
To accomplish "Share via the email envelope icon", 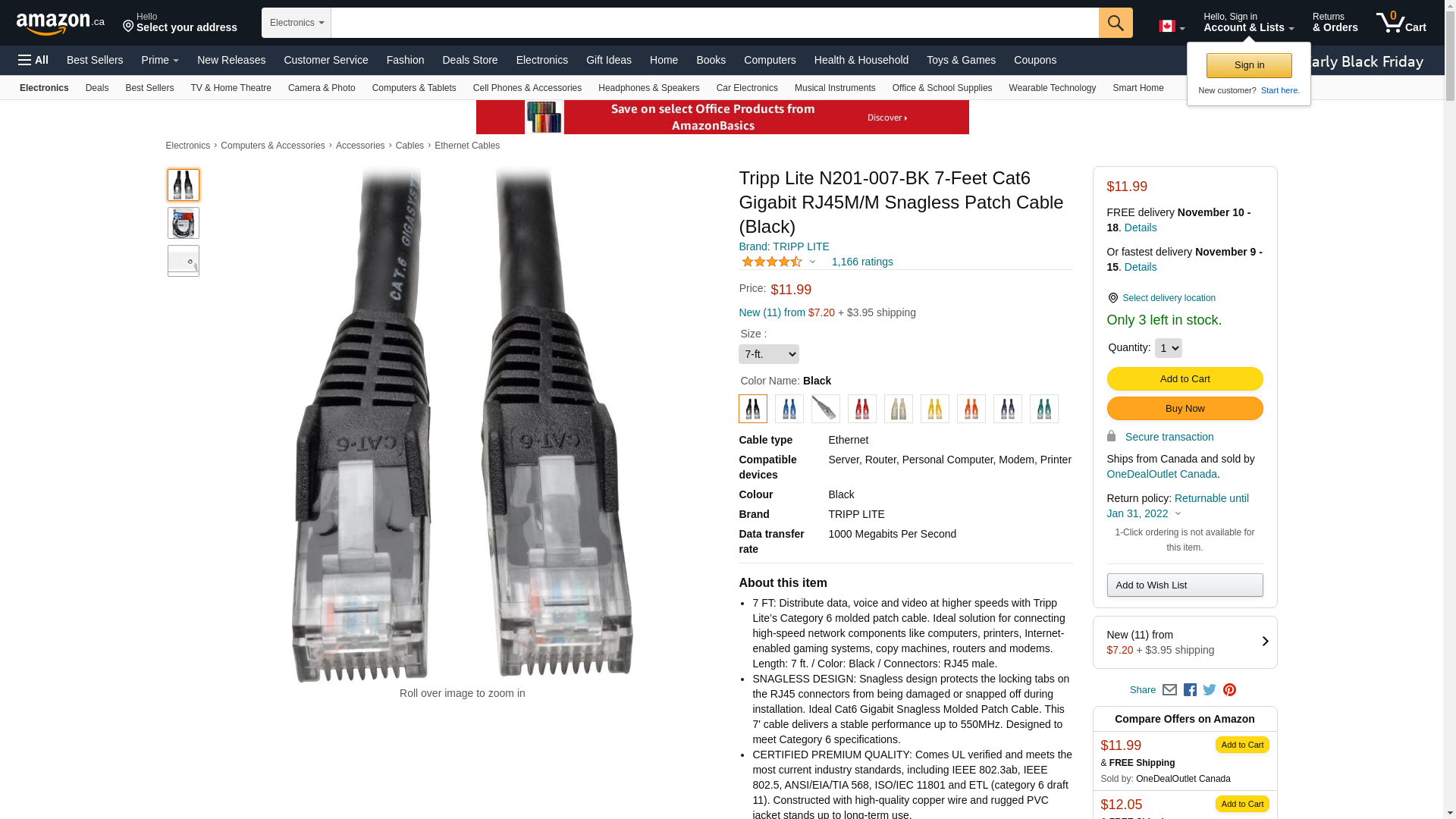I will 1169,690.
